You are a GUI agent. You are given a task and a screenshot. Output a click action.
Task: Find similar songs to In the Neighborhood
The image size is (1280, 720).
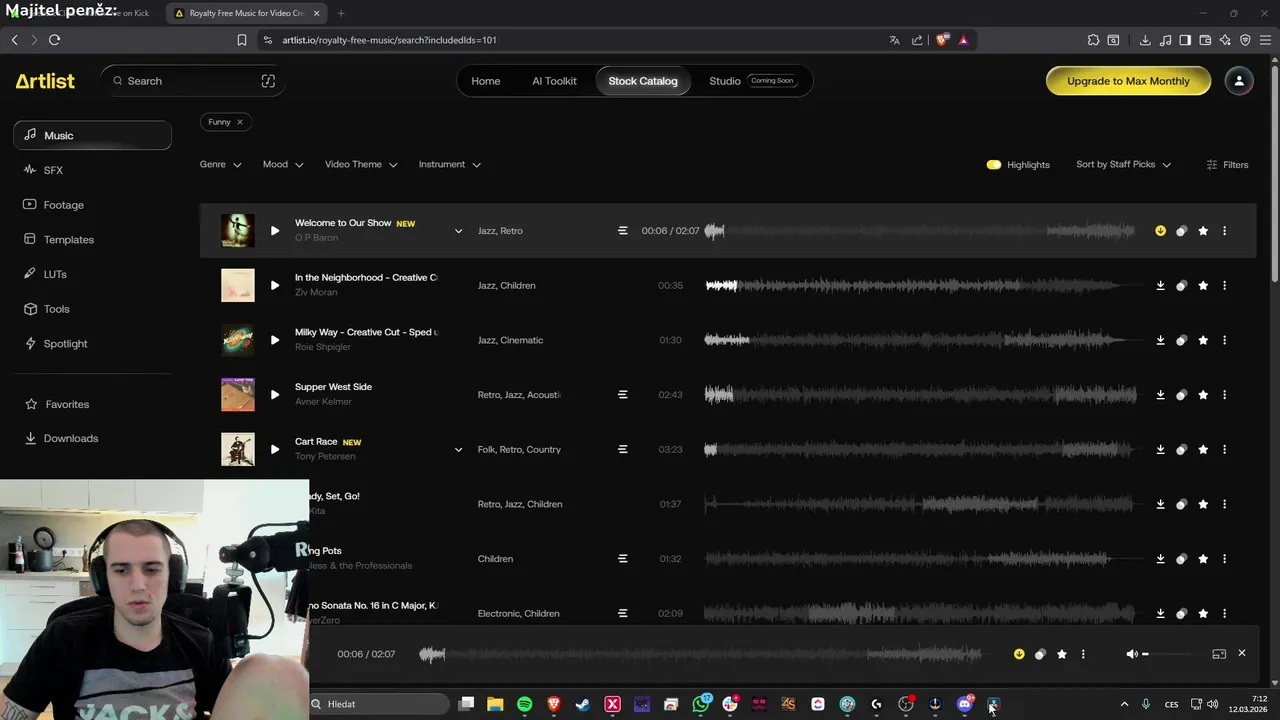[1181, 286]
